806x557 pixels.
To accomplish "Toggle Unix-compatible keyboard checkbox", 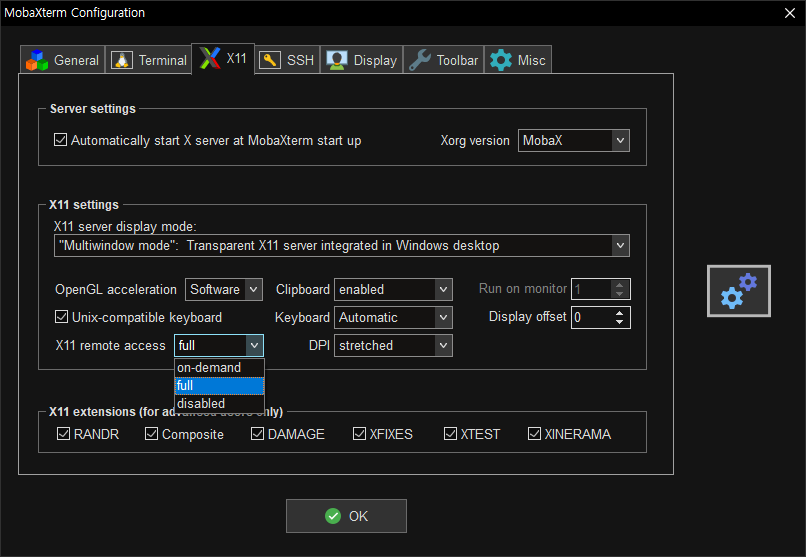I will (x=61, y=317).
